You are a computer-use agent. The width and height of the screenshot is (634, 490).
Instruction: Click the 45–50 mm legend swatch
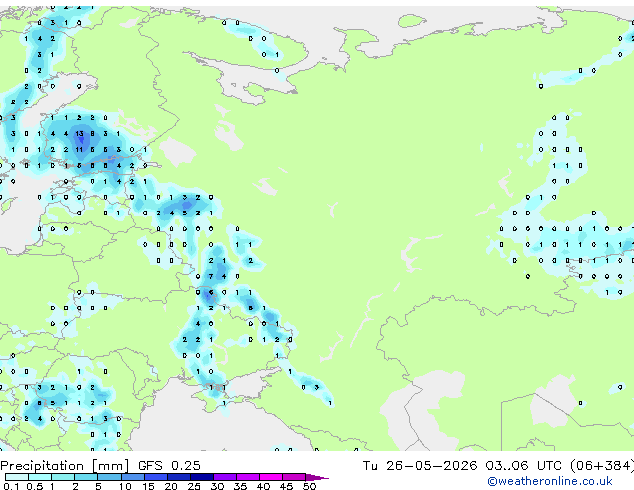click(294, 477)
